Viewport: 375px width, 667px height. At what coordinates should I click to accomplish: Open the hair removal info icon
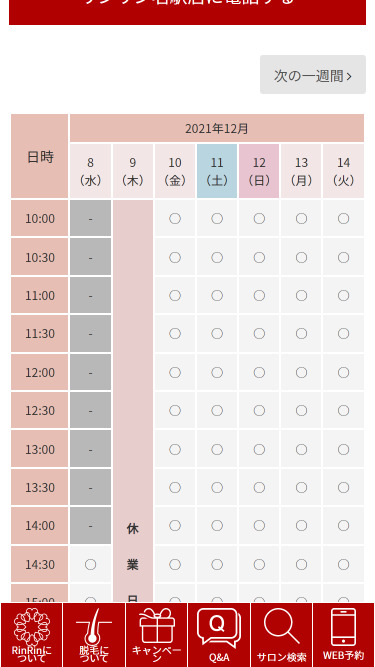[94, 635]
